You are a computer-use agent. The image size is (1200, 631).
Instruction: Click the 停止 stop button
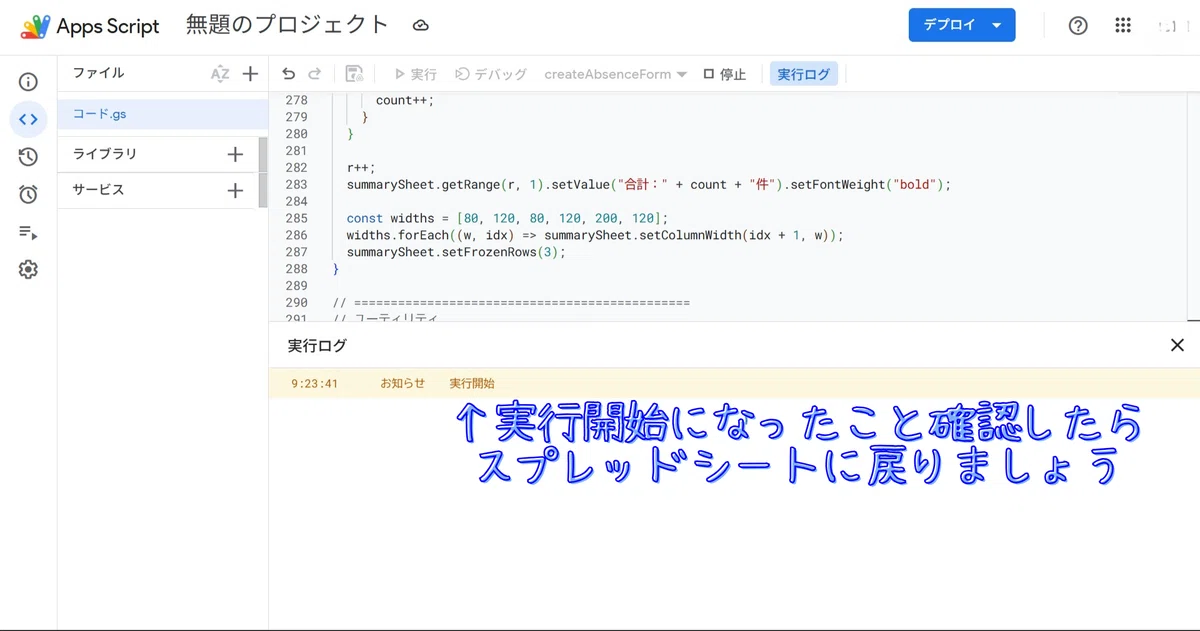click(x=725, y=74)
